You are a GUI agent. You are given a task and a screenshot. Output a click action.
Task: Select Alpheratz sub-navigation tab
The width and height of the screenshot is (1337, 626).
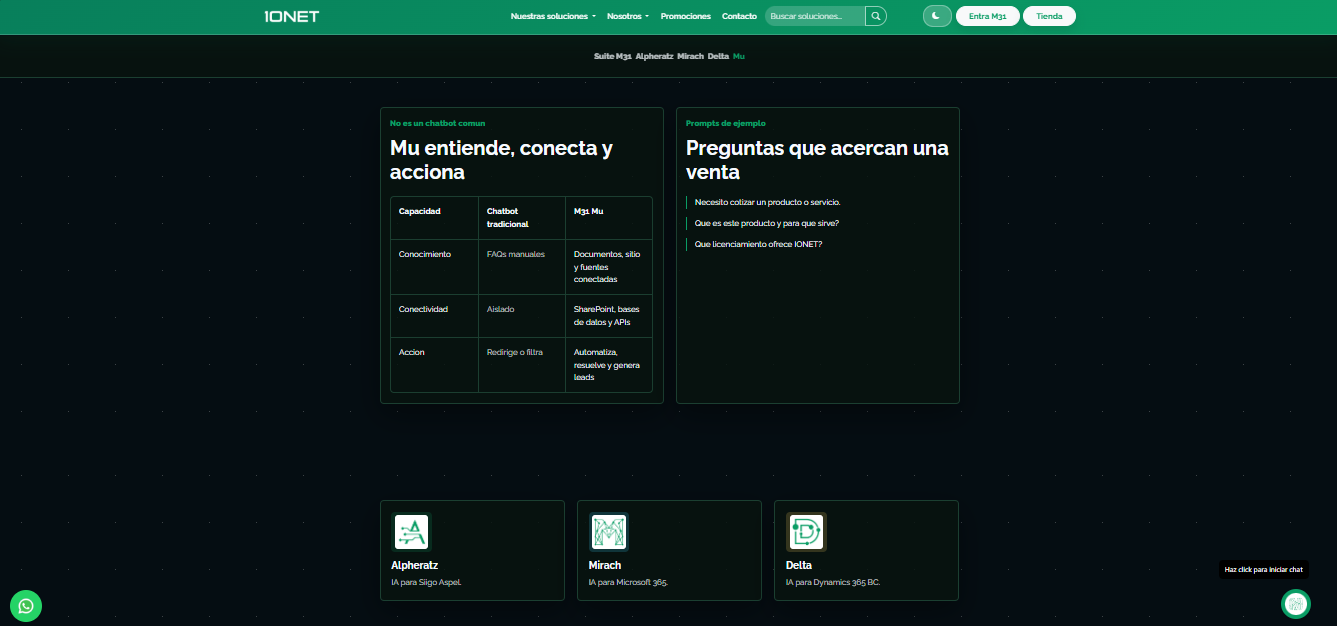click(x=654, y=56)
